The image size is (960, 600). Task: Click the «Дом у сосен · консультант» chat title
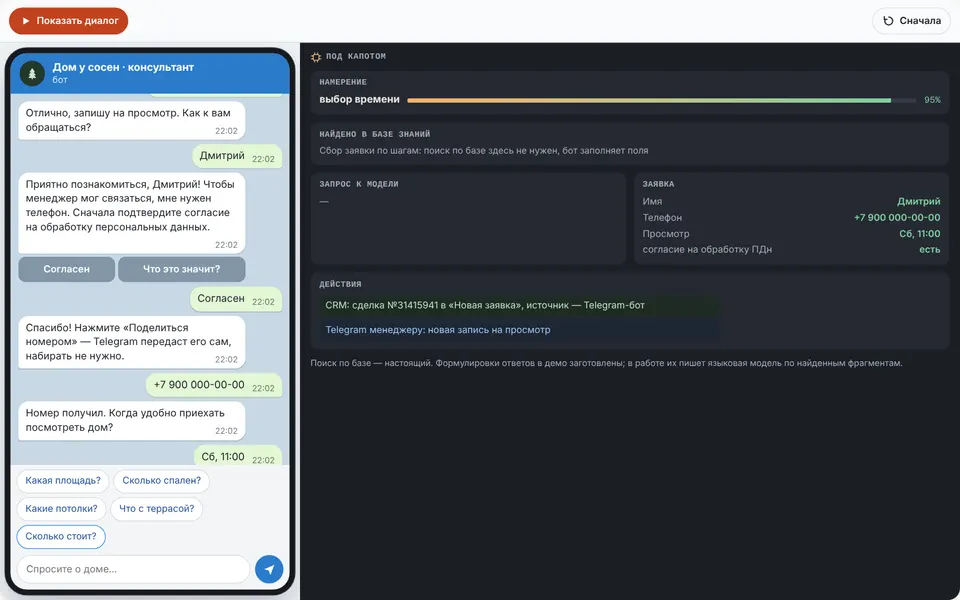123,67
